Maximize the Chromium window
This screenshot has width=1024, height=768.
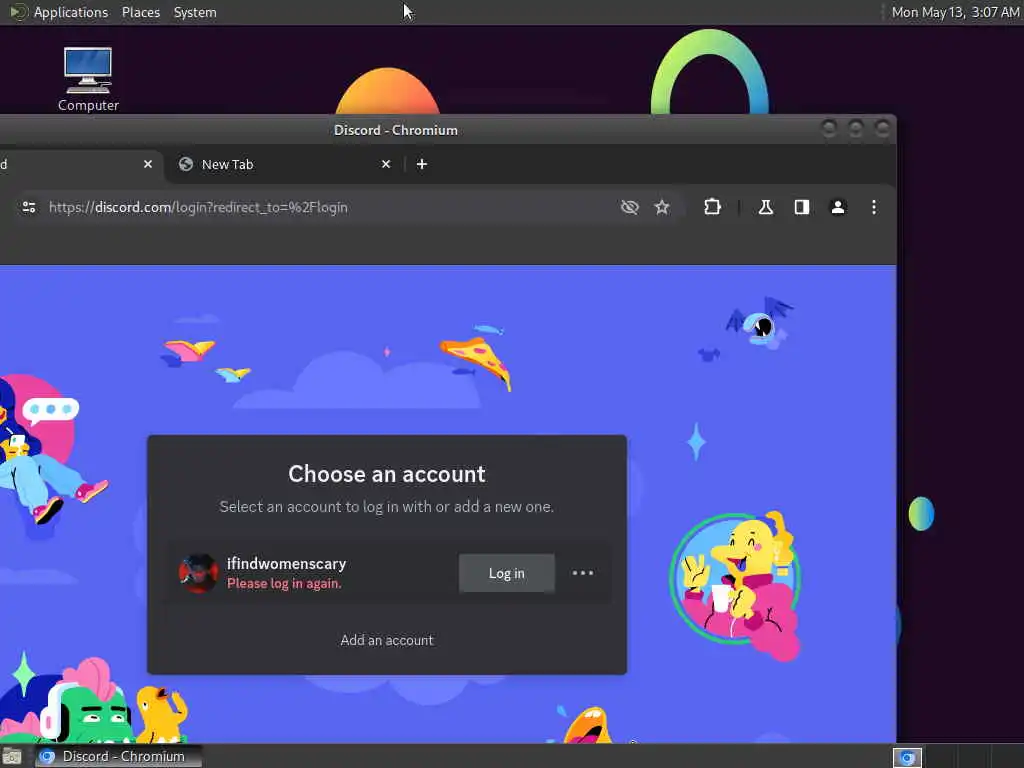click(x=856, y=129)
